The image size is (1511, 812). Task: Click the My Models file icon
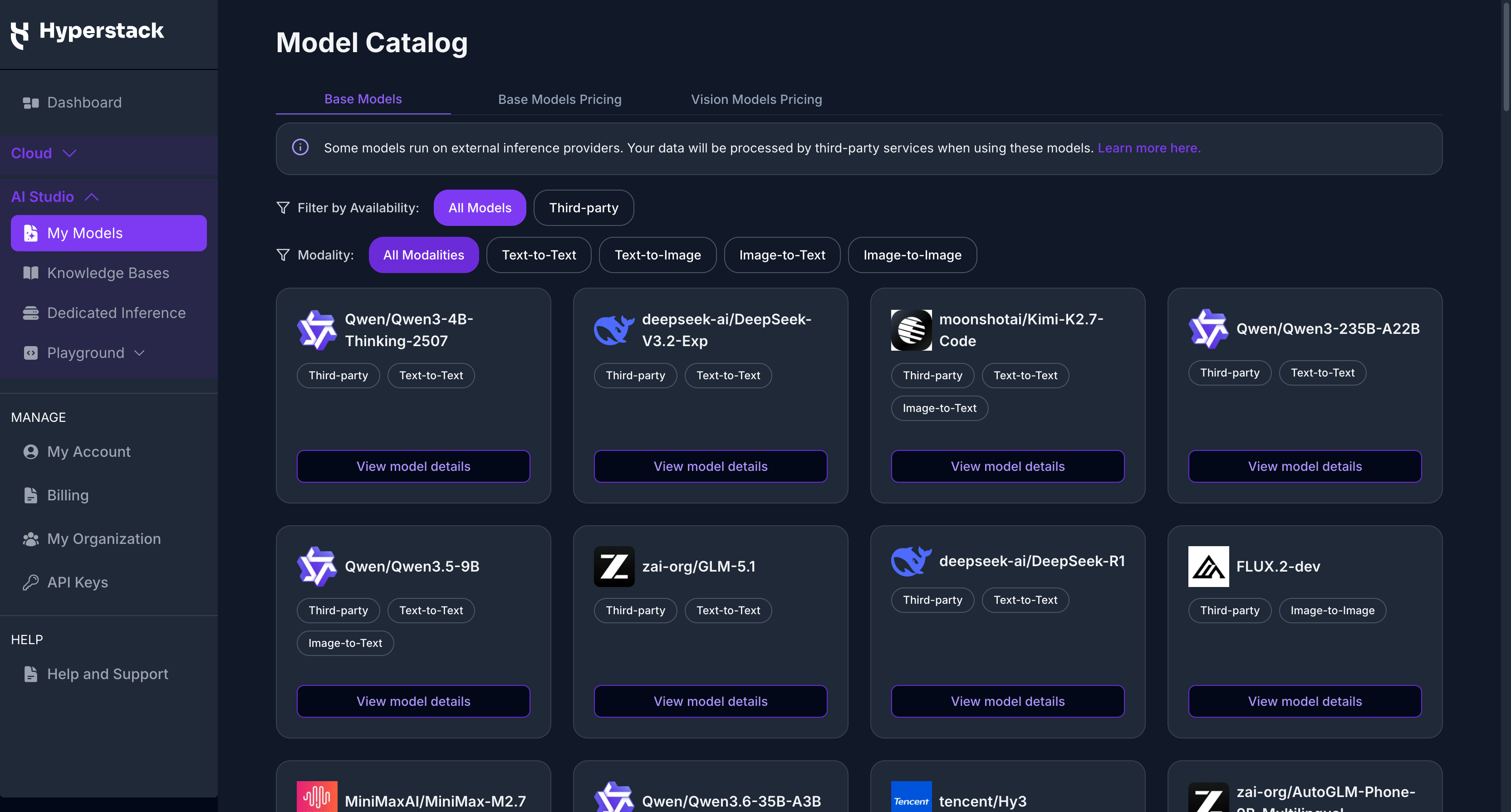click(30, 233)
